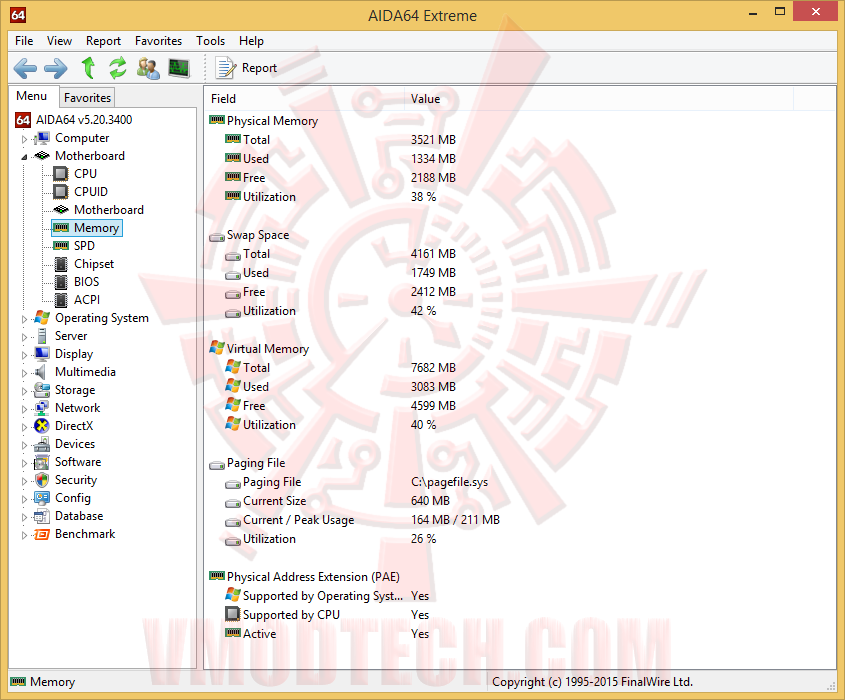The height and width of the screenshot is (700, 845).
Task: Open the monitor graph toolbar icon
Action: pos(179,68)
